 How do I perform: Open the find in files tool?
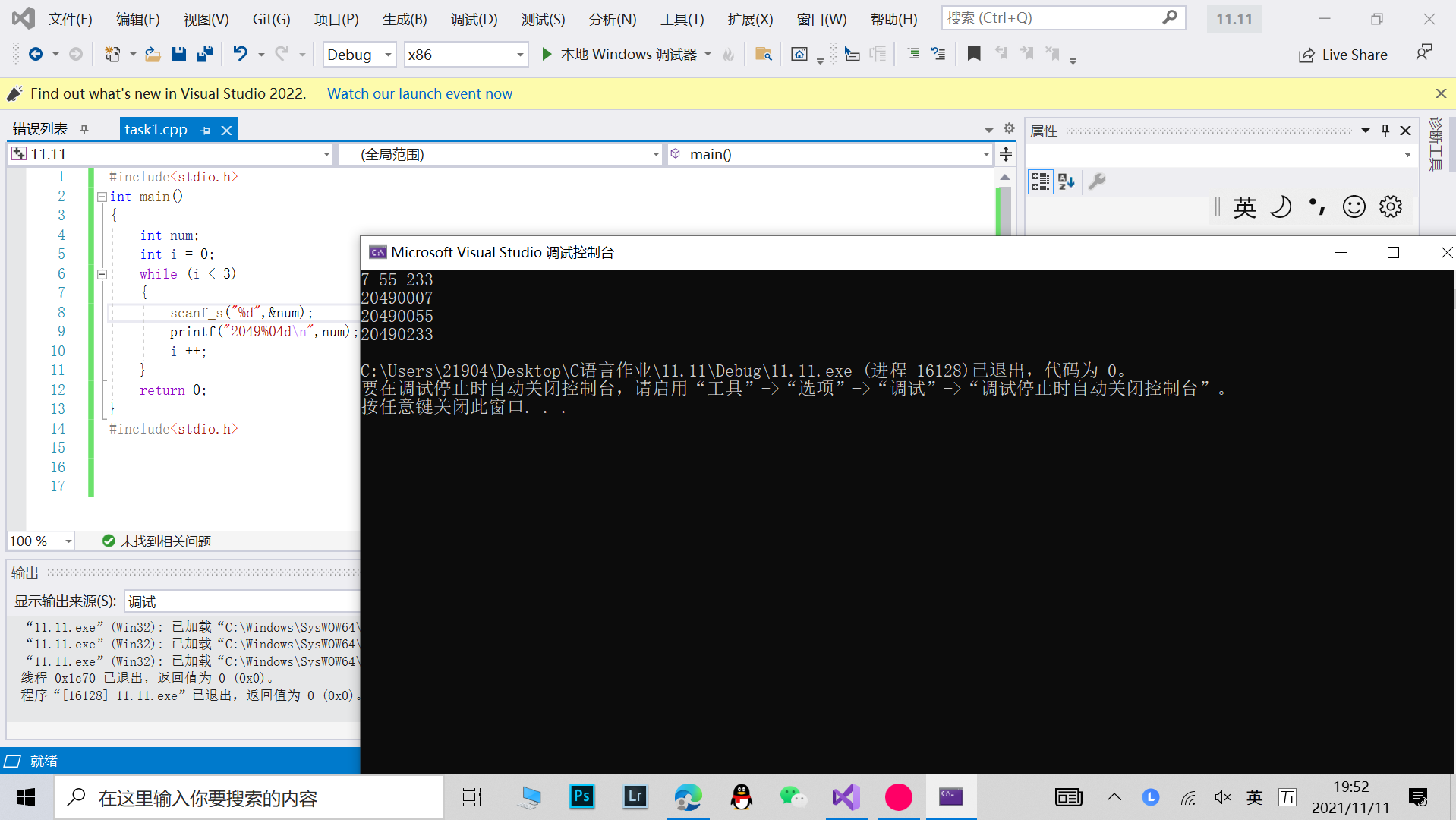click(x=764, y=54)
